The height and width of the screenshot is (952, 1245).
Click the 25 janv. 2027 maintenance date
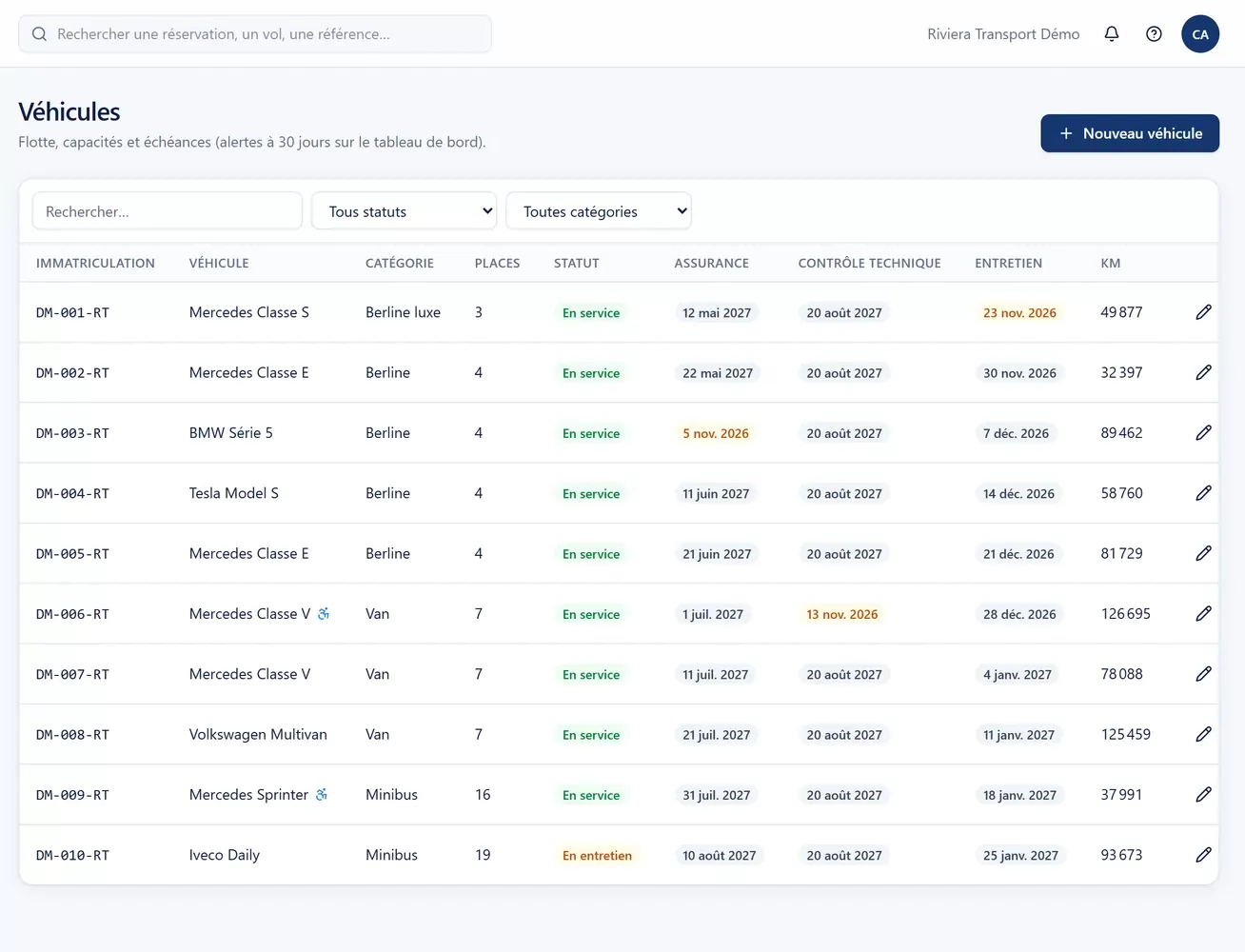pos(1020,856)
